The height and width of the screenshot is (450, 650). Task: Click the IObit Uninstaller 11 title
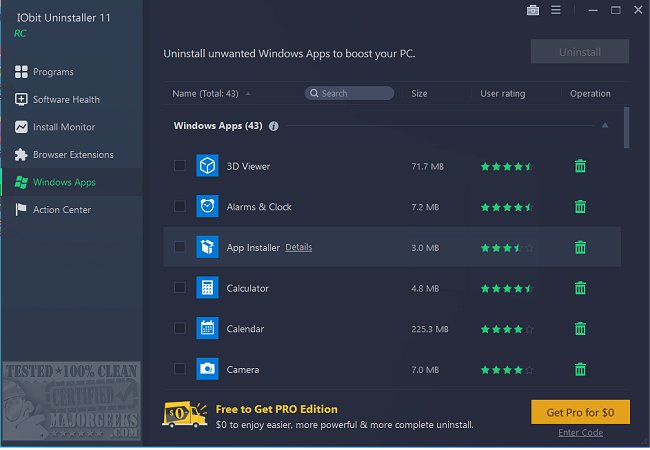pos(63,18)
